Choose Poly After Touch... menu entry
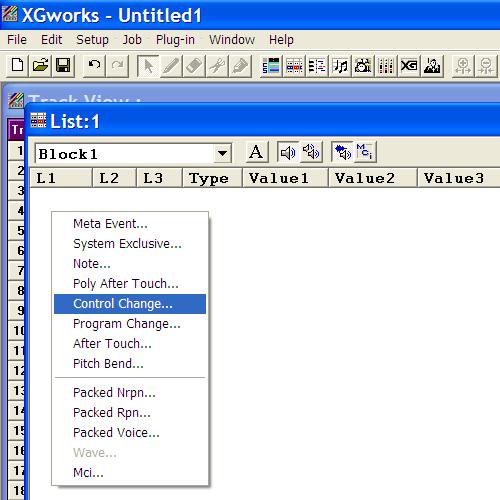The image size is (500, 500). tap(130, 284)
